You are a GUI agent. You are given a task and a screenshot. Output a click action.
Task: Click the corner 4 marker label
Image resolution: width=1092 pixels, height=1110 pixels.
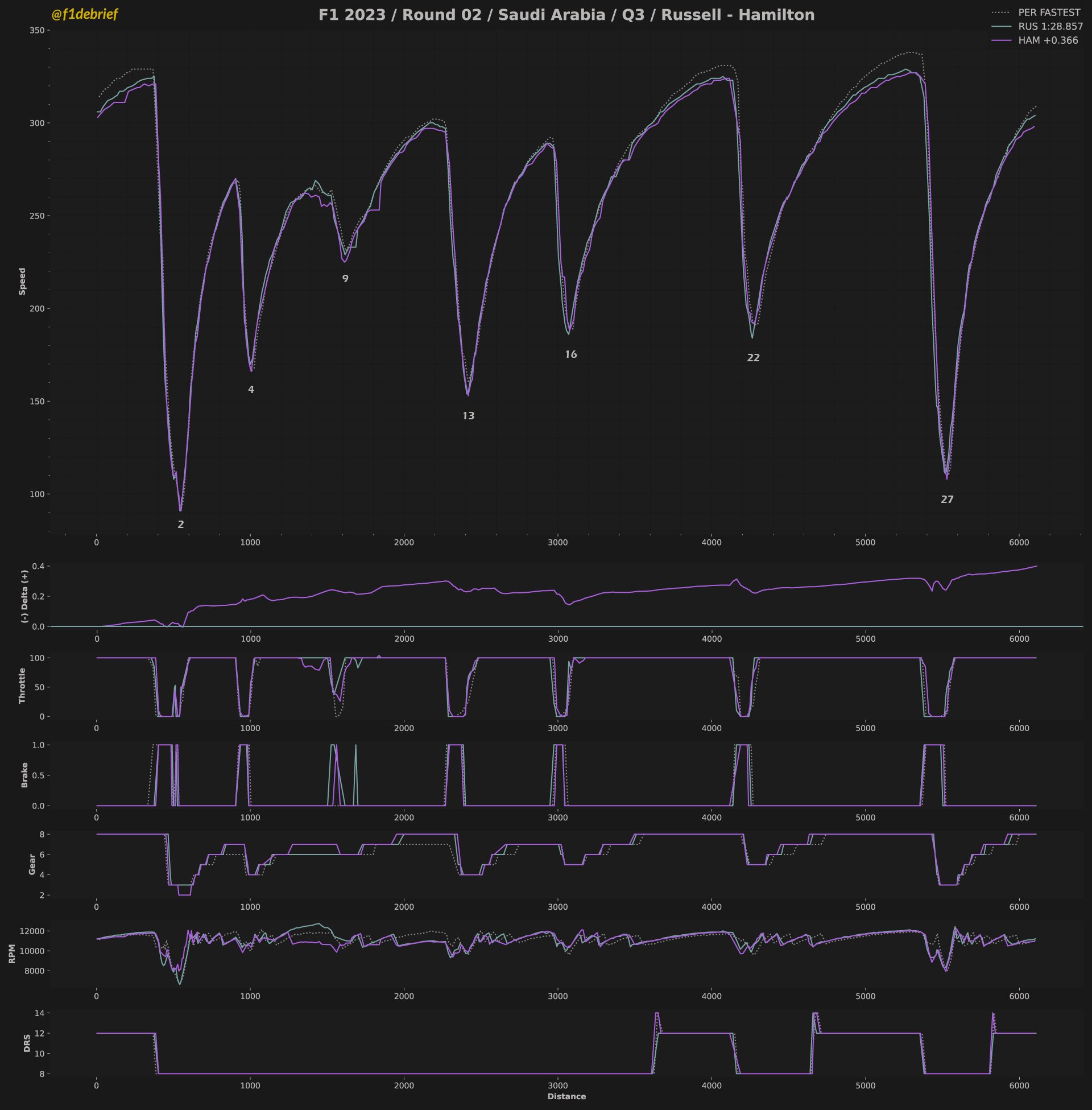pyautogui.click(x=251, y=390)
